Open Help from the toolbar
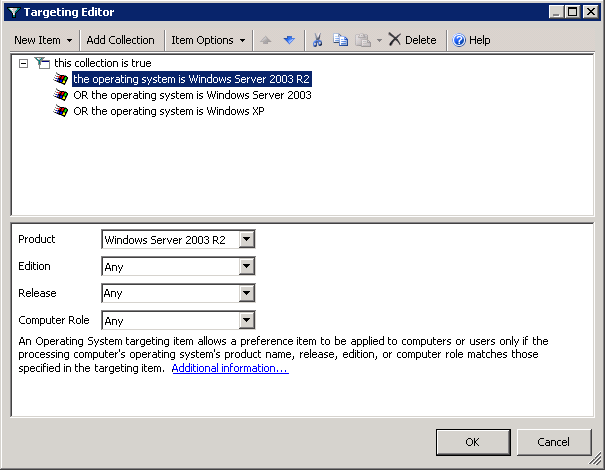Image resolution: width=605 pixels, height=470 pixels. (x=471, y=40)
